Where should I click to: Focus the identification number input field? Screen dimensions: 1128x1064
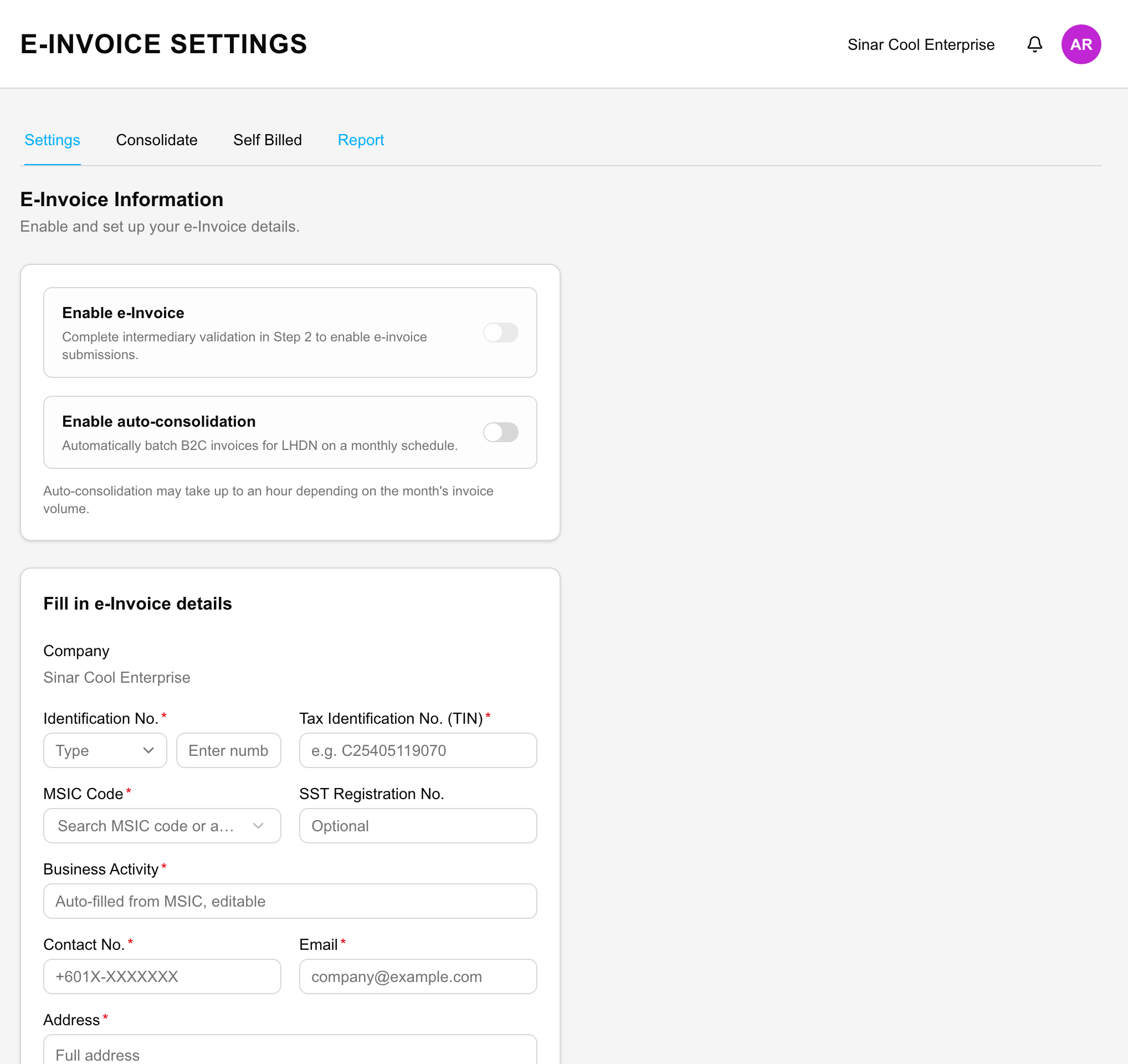point(229,750)
